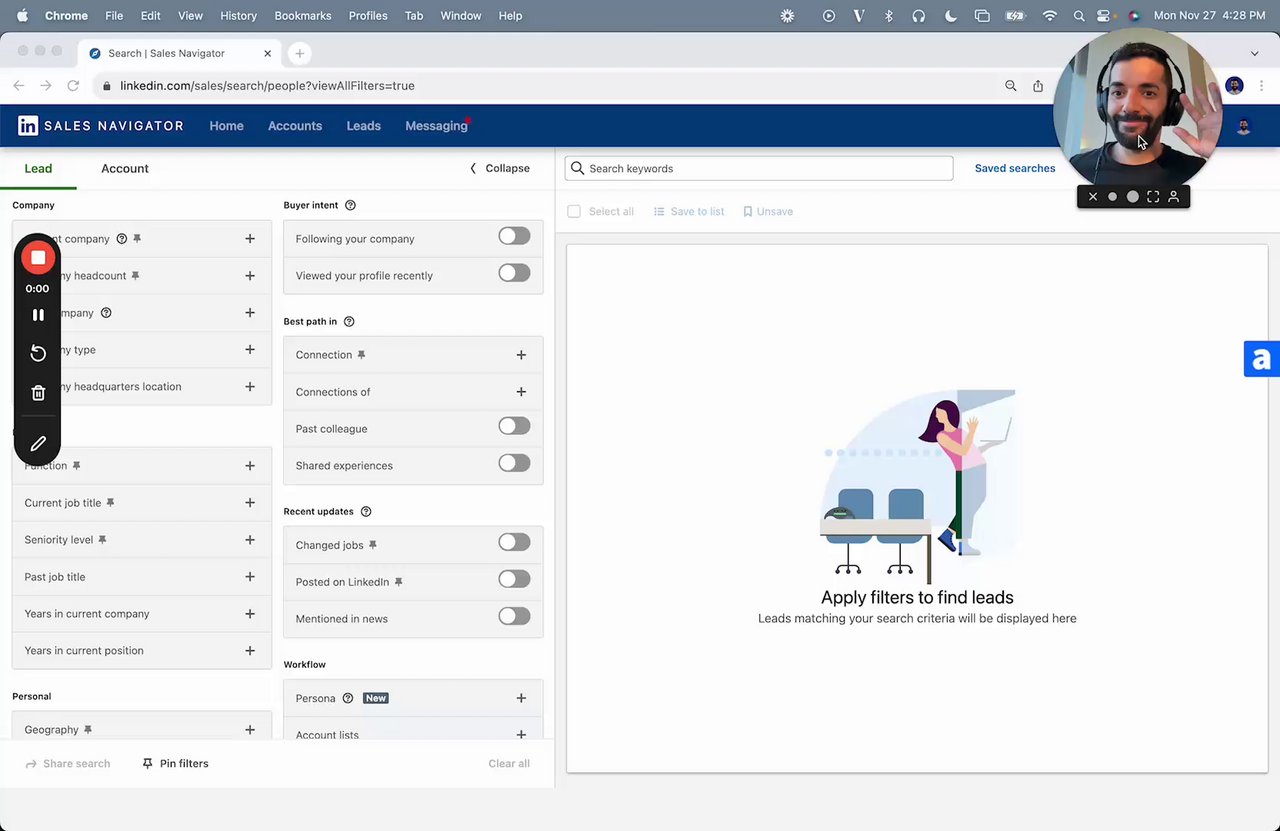Select the Lead tab
Screen dimensions: 1280x831
tap(38, 169)
